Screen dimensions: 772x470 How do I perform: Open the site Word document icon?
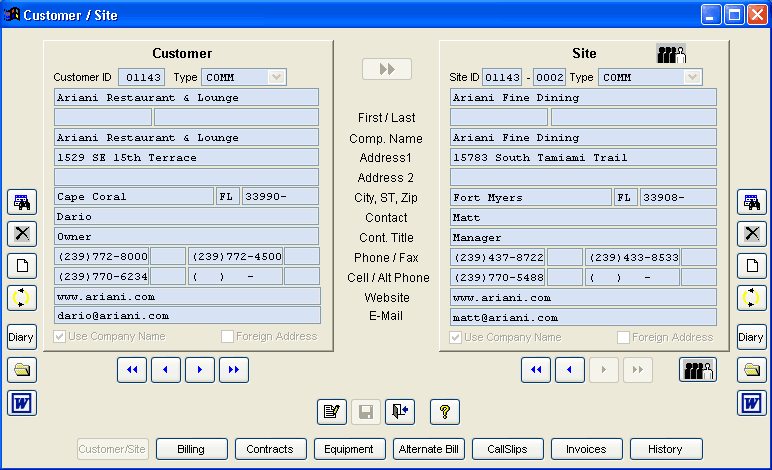tap(751, 403)
